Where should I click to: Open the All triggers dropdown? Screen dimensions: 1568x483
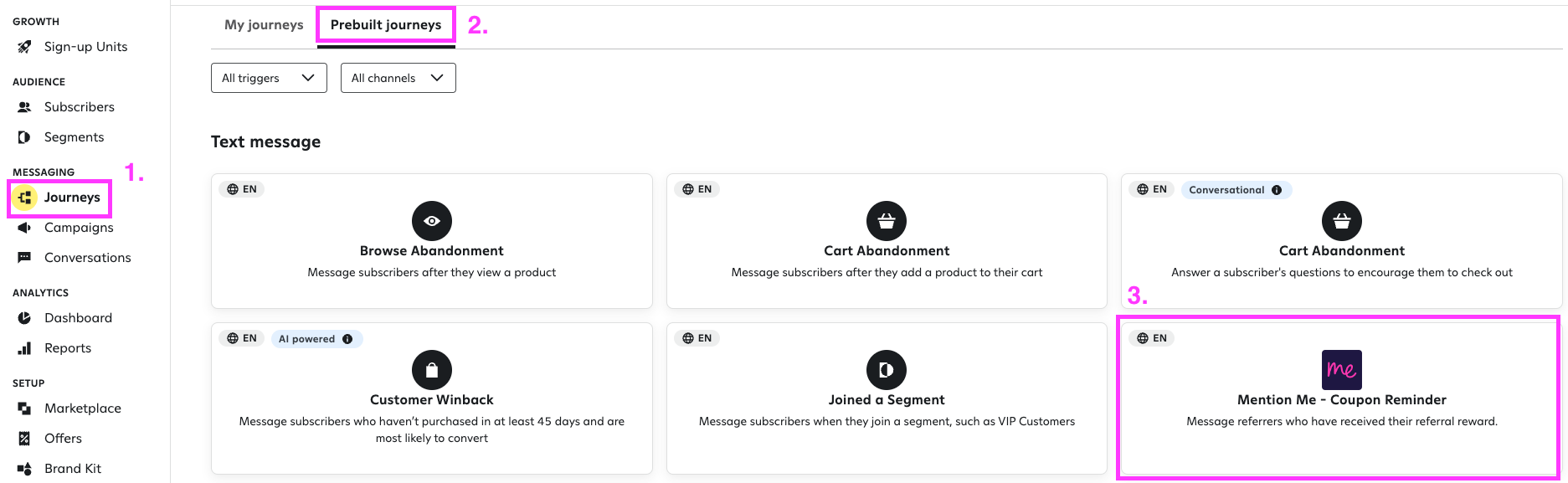269,78
